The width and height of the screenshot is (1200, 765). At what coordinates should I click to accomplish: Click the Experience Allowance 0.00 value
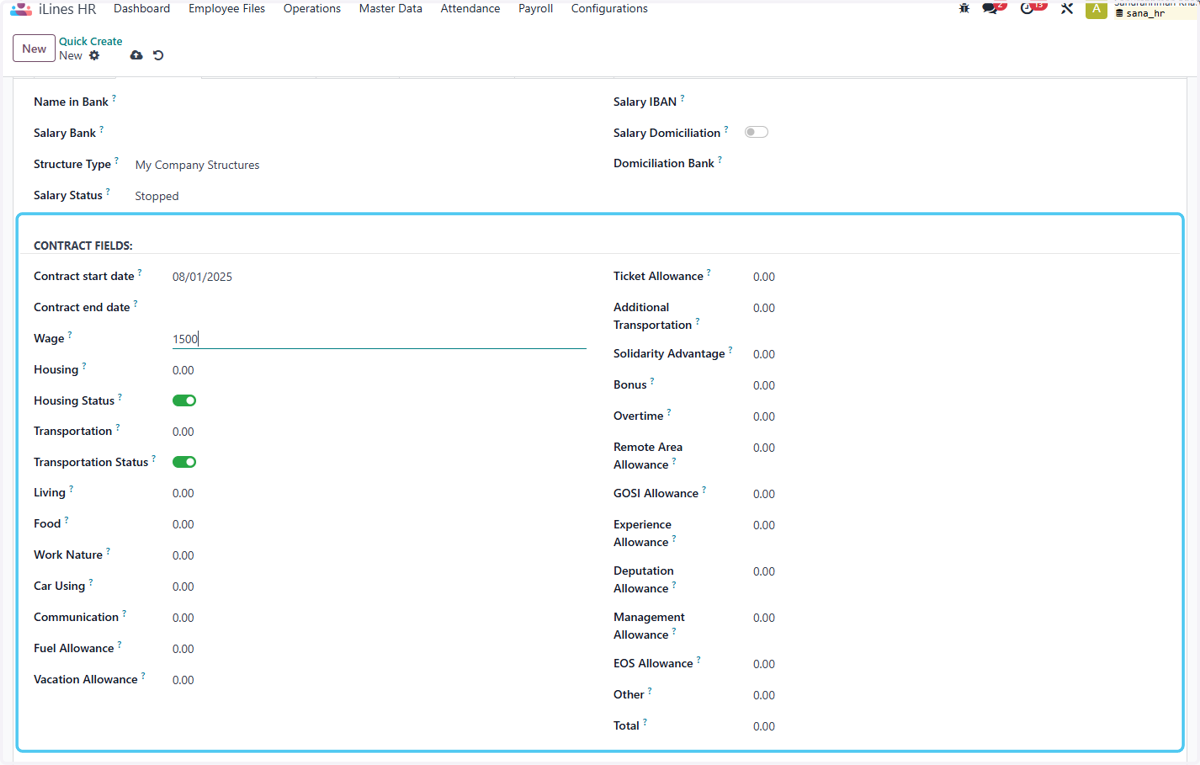pyautogui.click(x=764, y=525)
